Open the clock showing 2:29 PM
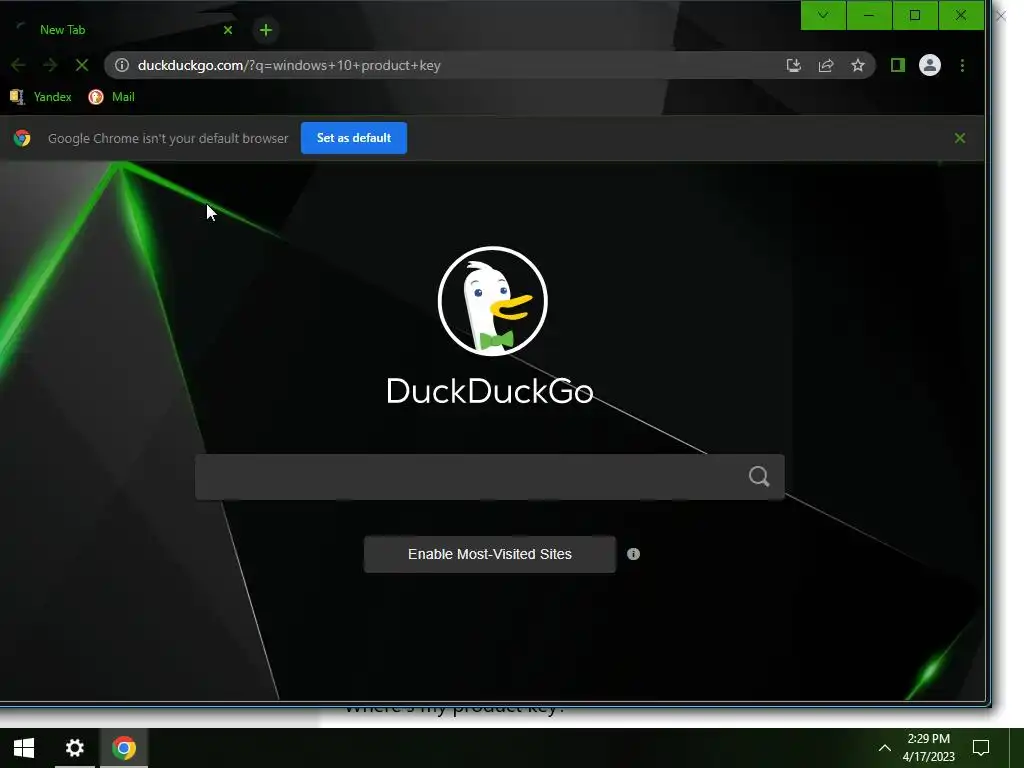Image resolution: width=1024 pixels, height=768 pixels. click(x=929, y=748)
